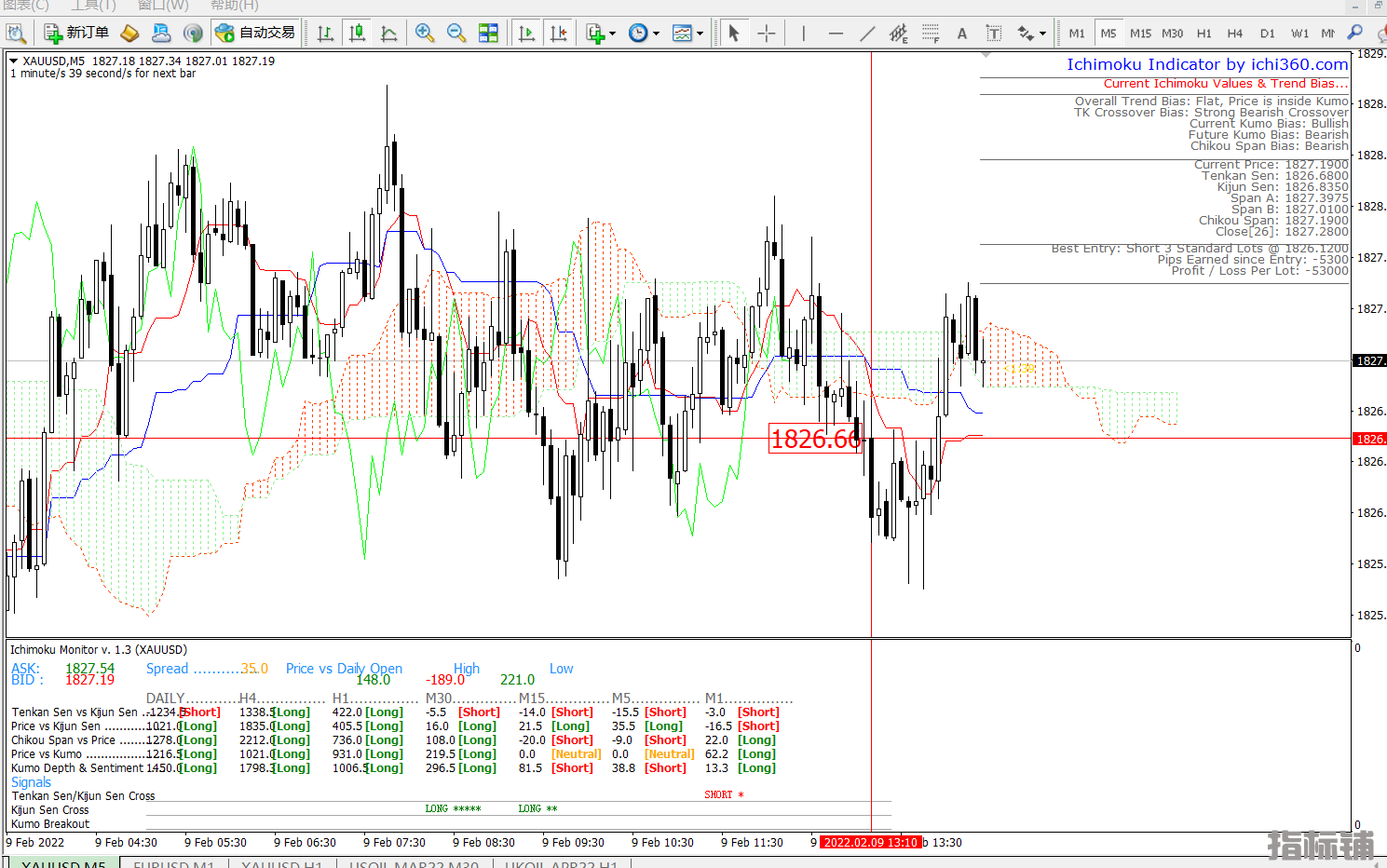1387x868 pixels.
Task: Select the H1 timeframe button
Action: tap(1203, 34)
